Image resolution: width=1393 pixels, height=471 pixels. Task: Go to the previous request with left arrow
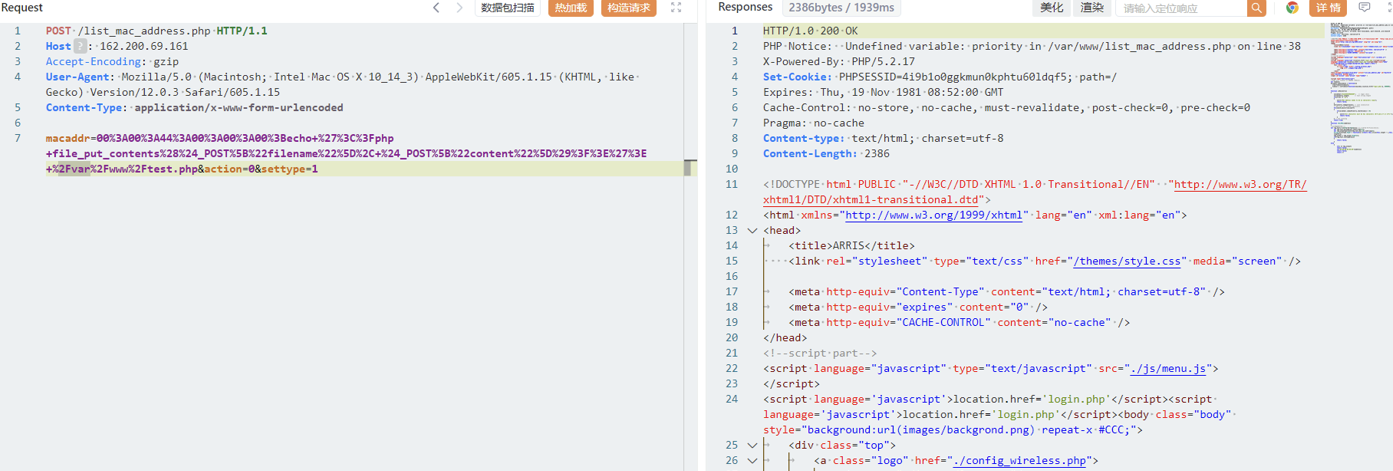tap(436, 8)
